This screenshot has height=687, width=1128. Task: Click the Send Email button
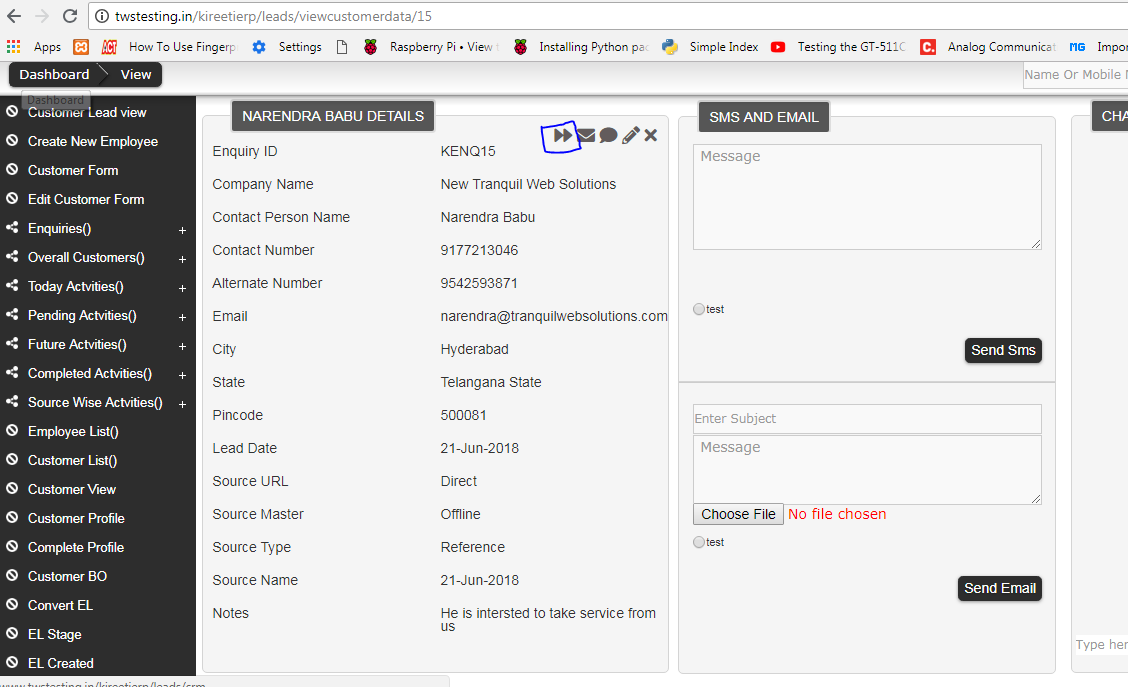coord(999,588)
